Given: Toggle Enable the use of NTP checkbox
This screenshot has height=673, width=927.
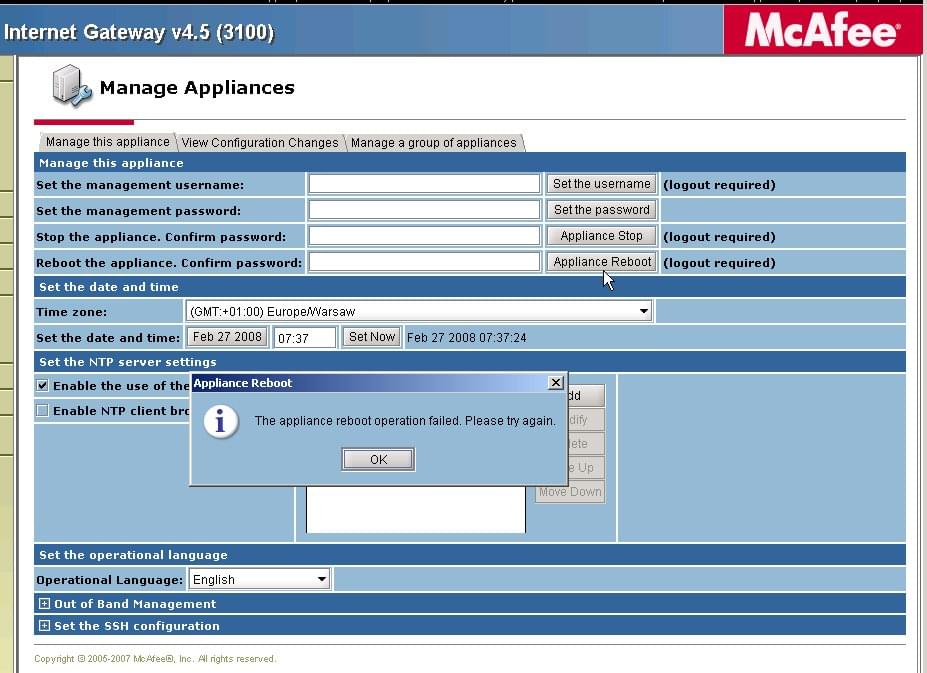Looking at the screenshot, I should [42, 386].
